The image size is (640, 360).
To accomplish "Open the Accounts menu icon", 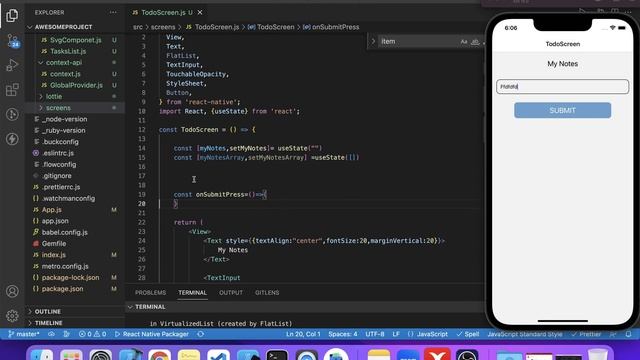I will click(12, 291).
